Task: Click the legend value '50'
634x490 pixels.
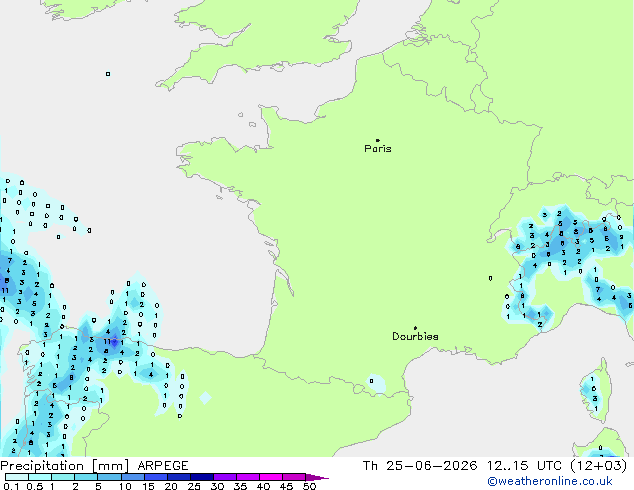Action: click(309, 486)
